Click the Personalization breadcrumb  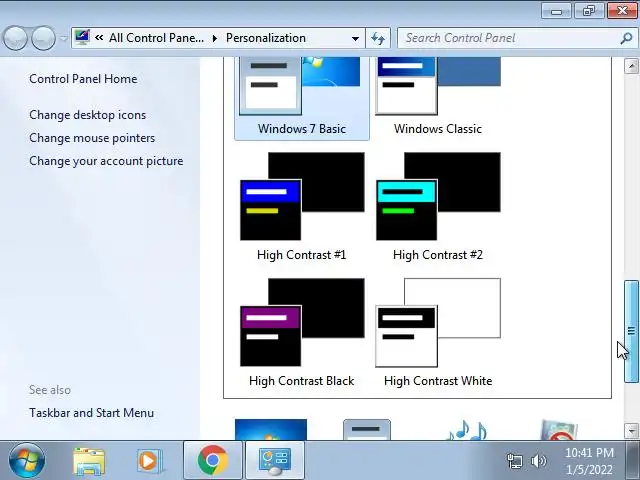point(266,38)
